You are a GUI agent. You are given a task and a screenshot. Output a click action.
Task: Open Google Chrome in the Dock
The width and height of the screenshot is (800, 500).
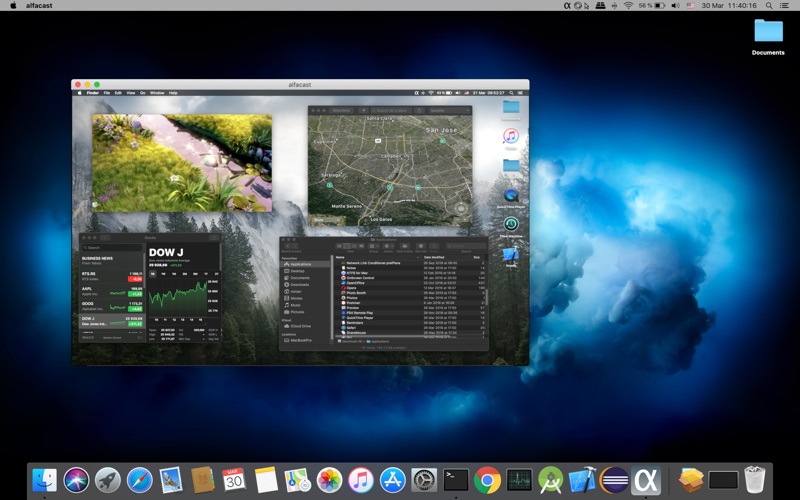[x=487, y=480]
